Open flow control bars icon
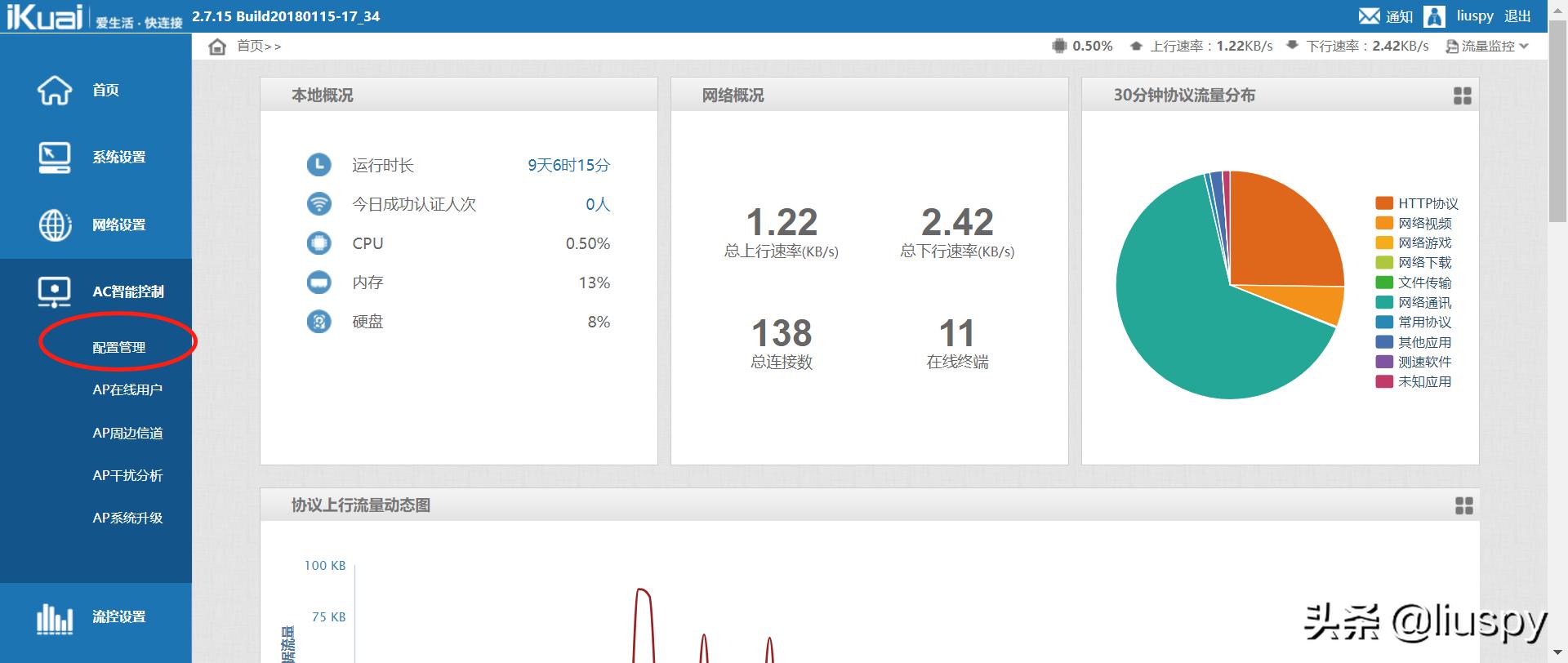This screenshot has height=663, width=1568. 55,617
